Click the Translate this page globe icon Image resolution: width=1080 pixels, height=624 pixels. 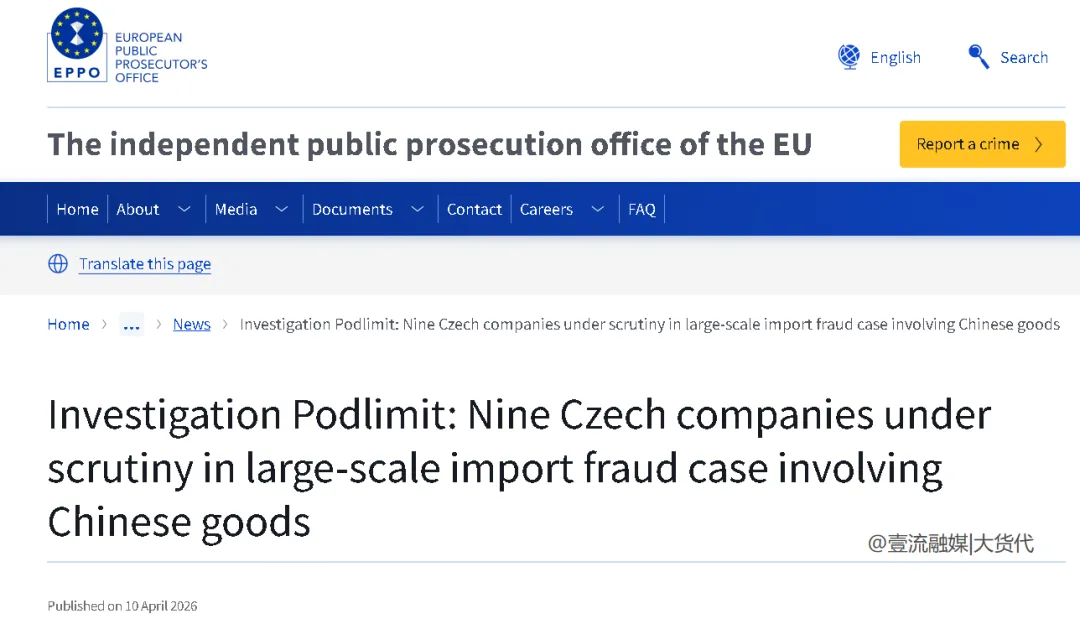point(58,264)
